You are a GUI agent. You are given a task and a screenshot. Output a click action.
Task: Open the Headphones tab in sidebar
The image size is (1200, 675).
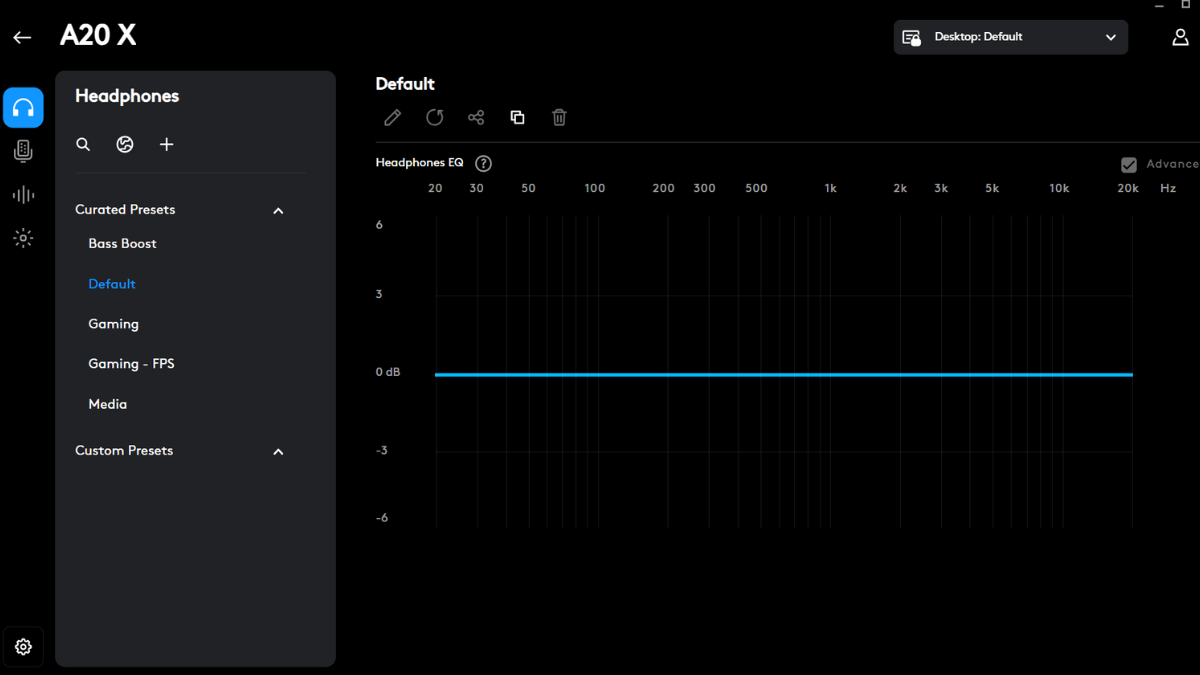[x=23, y=108]
